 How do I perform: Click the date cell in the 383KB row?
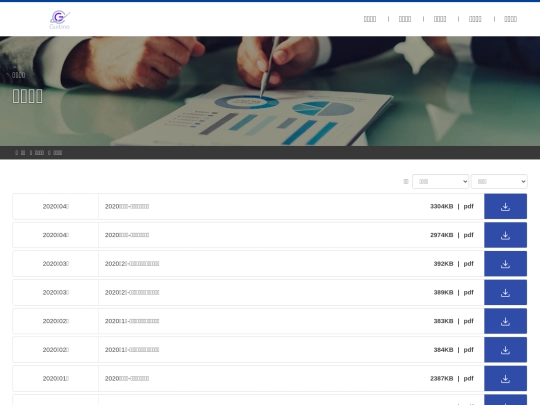pos(56,321)
